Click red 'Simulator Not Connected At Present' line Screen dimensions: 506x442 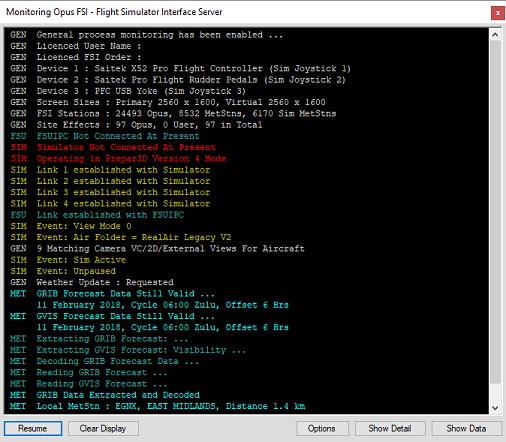pyautogui.click(x=113, y=147)
